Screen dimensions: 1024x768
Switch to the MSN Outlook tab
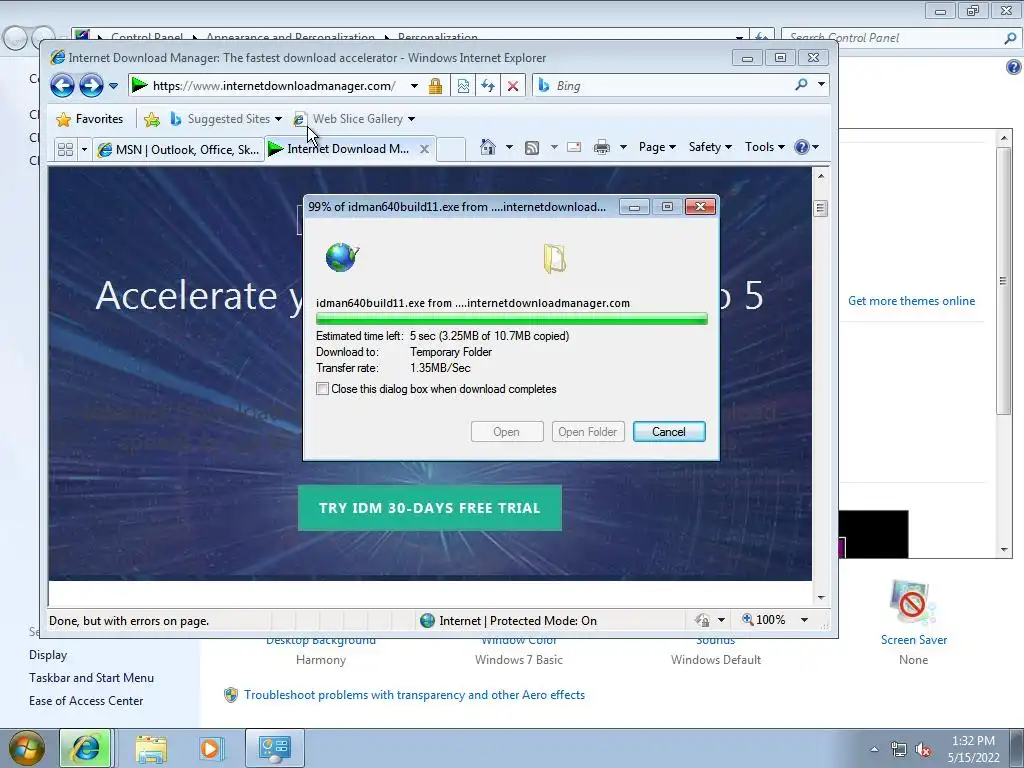pos(178,150)
